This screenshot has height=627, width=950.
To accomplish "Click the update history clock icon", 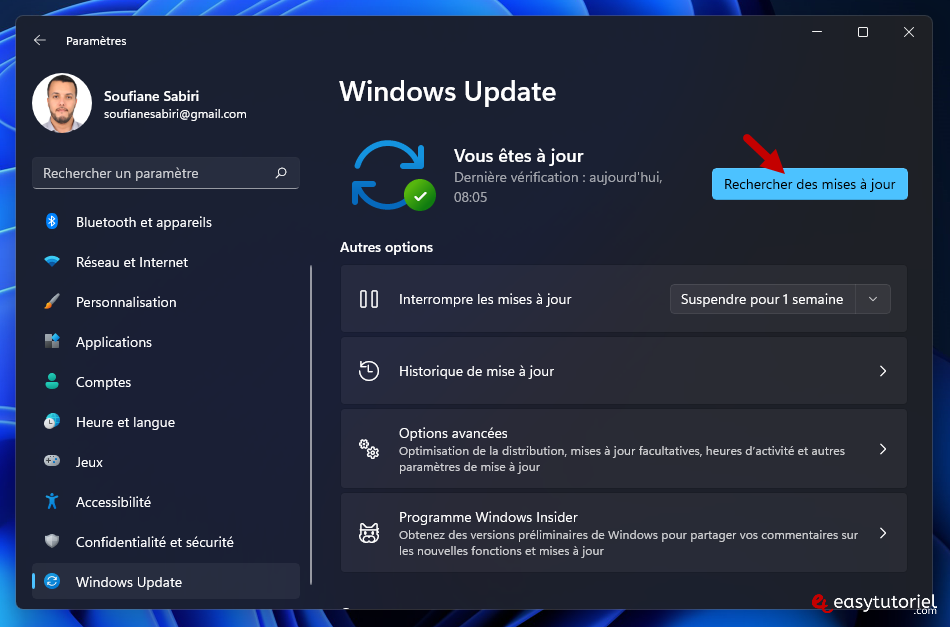I will [369, 371].
